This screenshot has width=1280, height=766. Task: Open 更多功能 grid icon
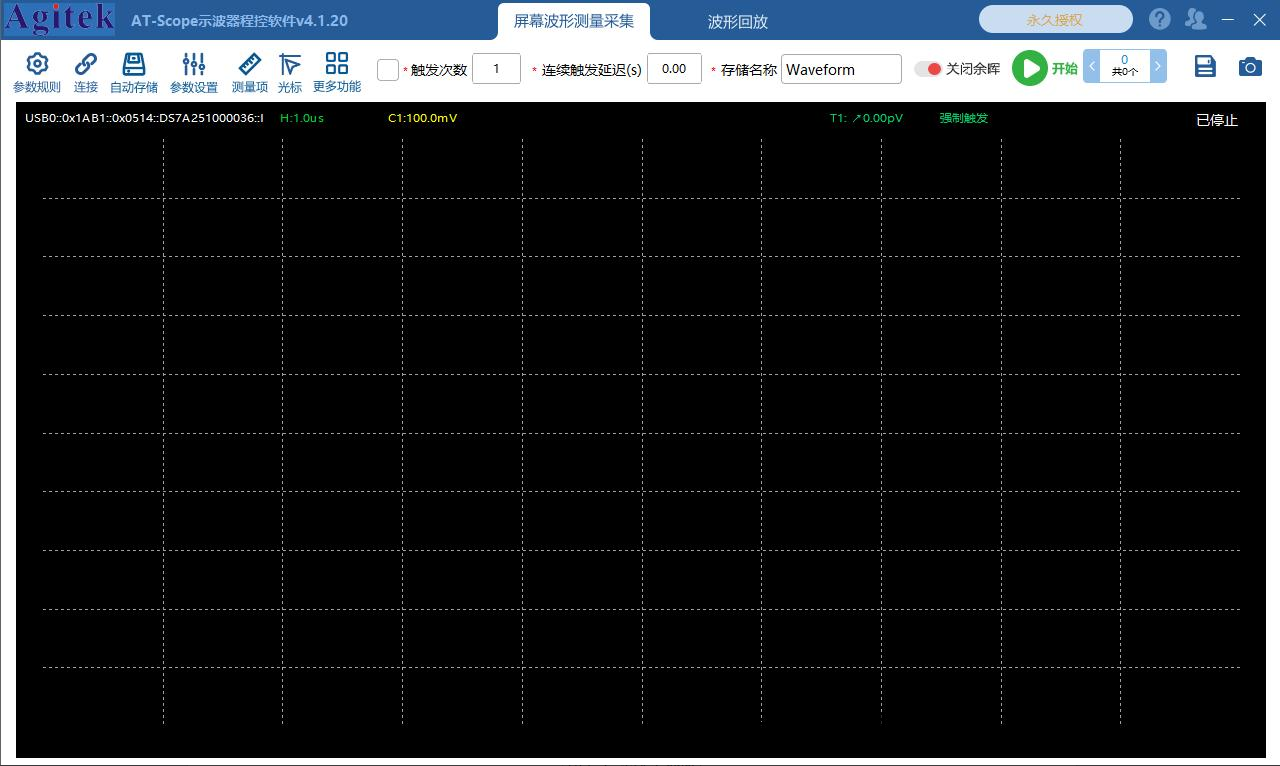[x=337, y=64]
